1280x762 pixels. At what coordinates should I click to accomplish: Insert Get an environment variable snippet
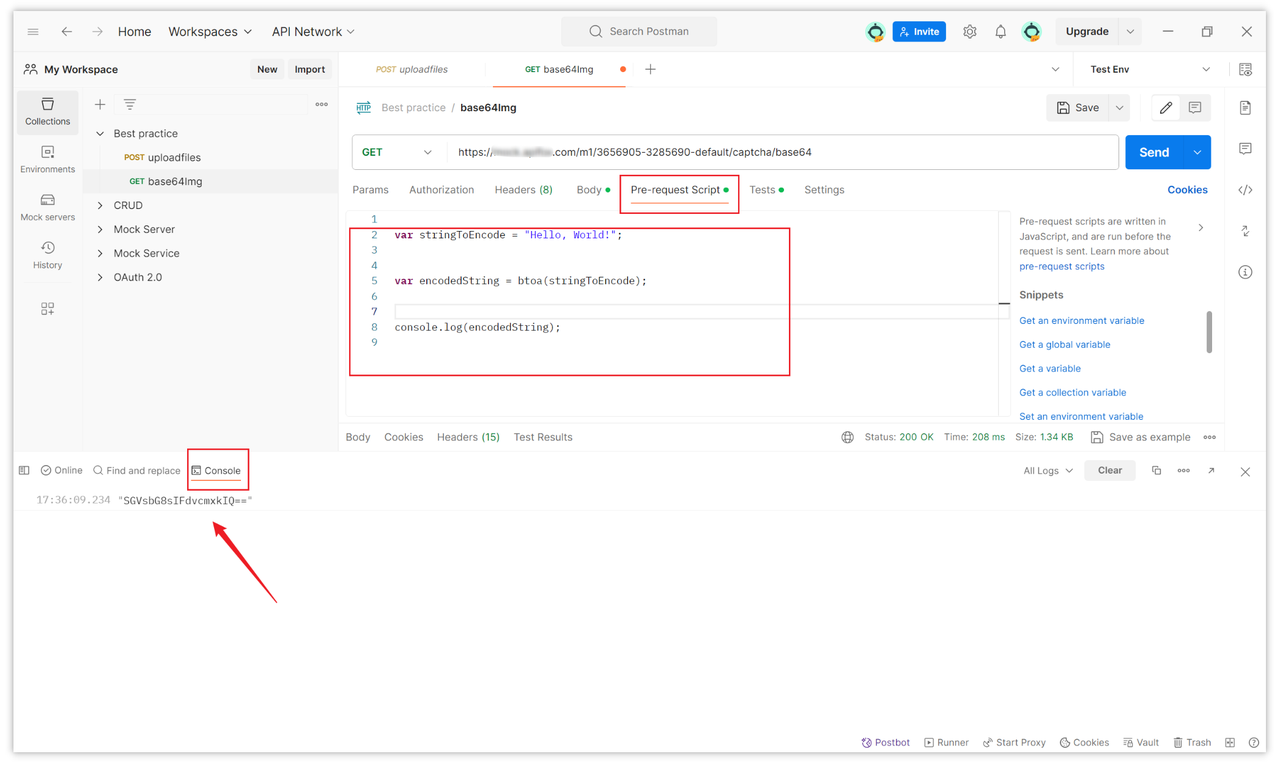1081,320
